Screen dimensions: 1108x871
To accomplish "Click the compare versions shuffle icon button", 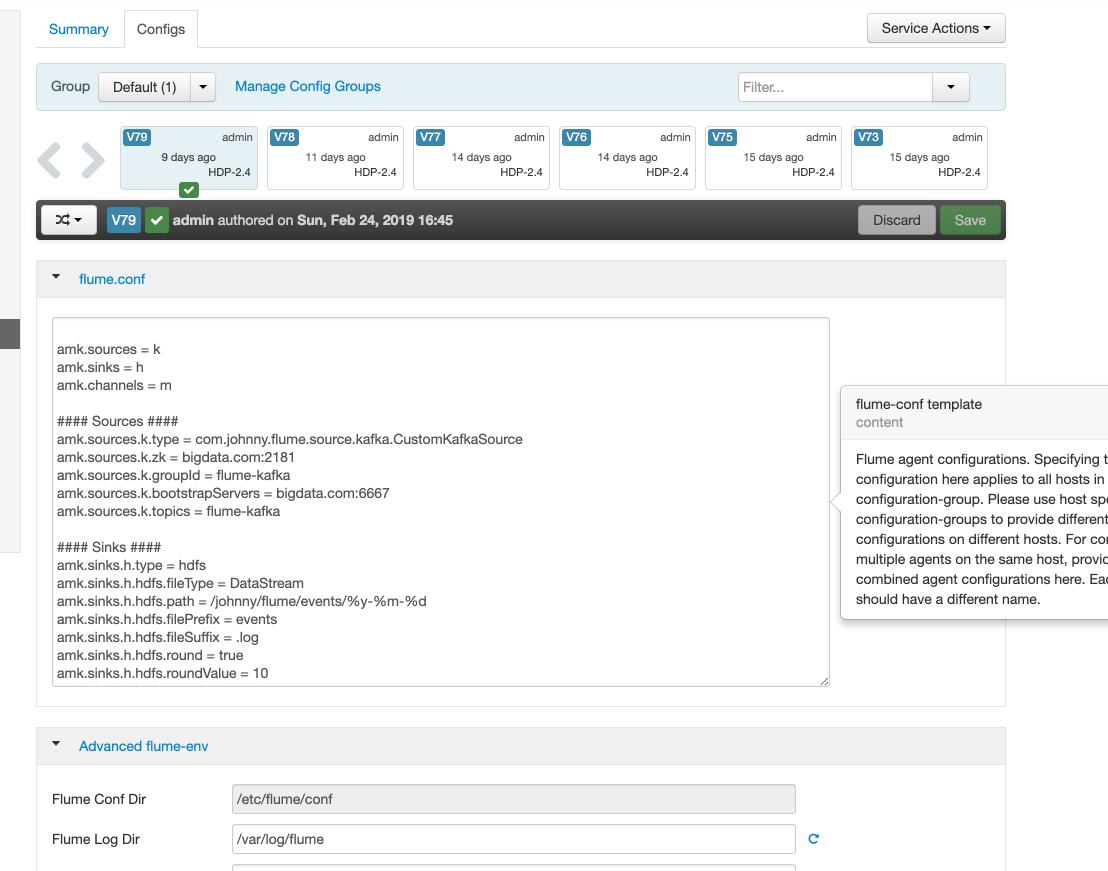I will pos(68,220).
